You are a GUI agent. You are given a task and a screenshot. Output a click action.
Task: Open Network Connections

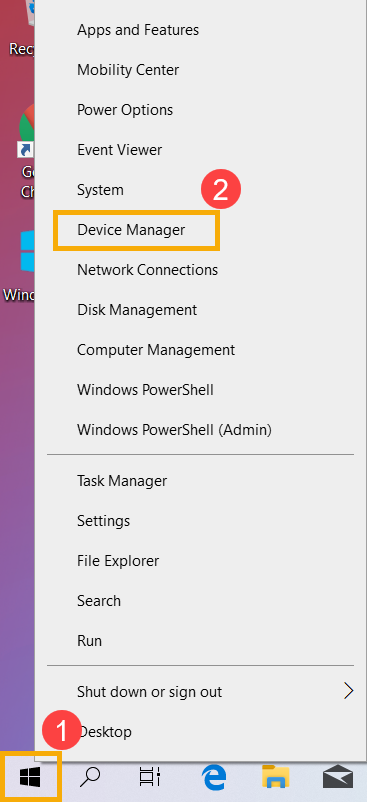[x=147, y=270]
